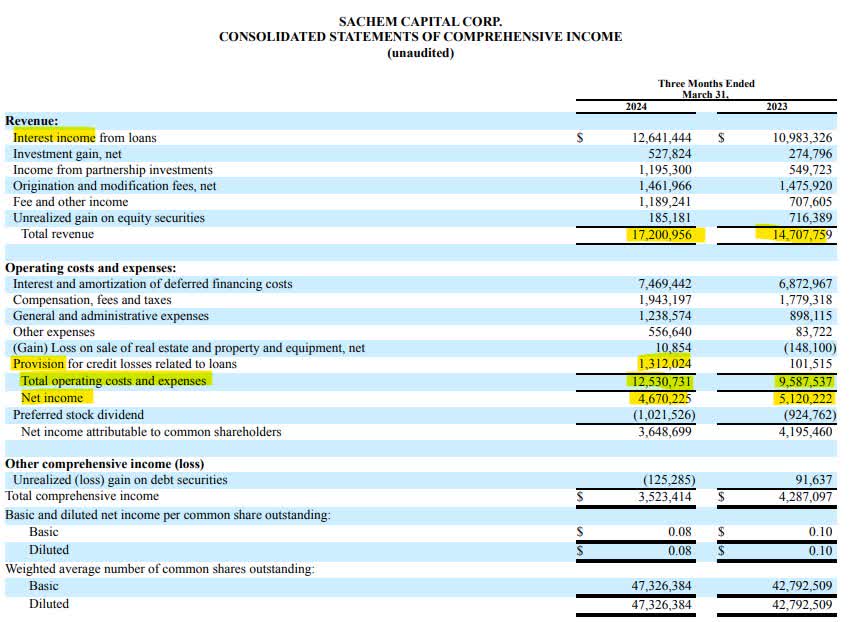Select the Investment gain, net row
Image resolution: width=851 pixels, height=622 pixels.
[x=67, y=153]
